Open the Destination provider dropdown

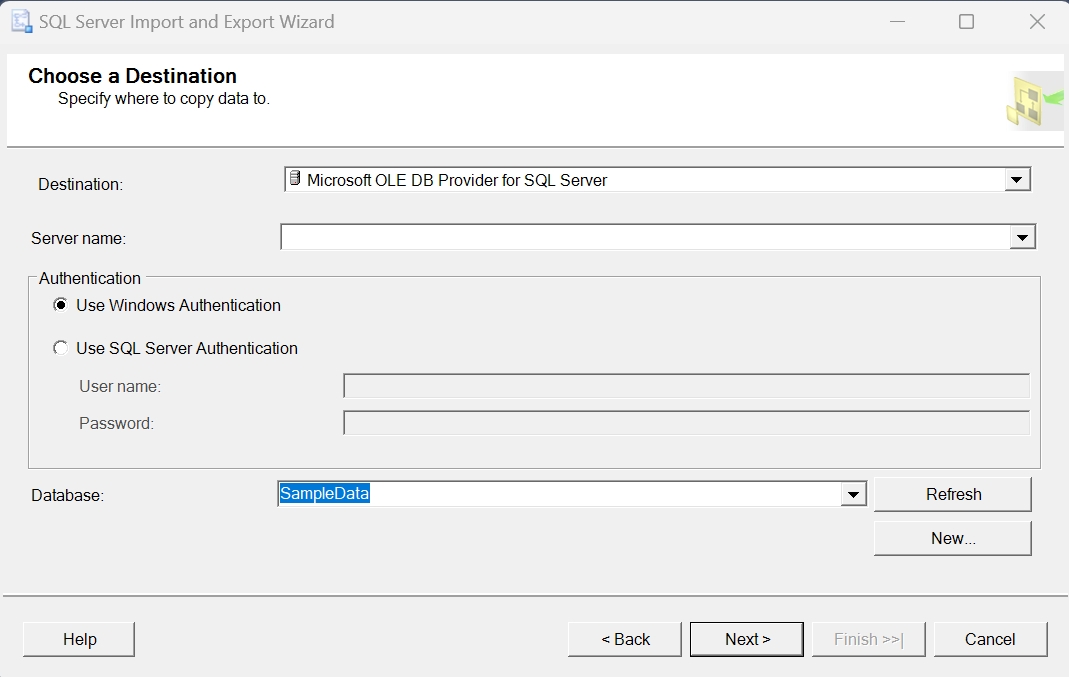1018,179
